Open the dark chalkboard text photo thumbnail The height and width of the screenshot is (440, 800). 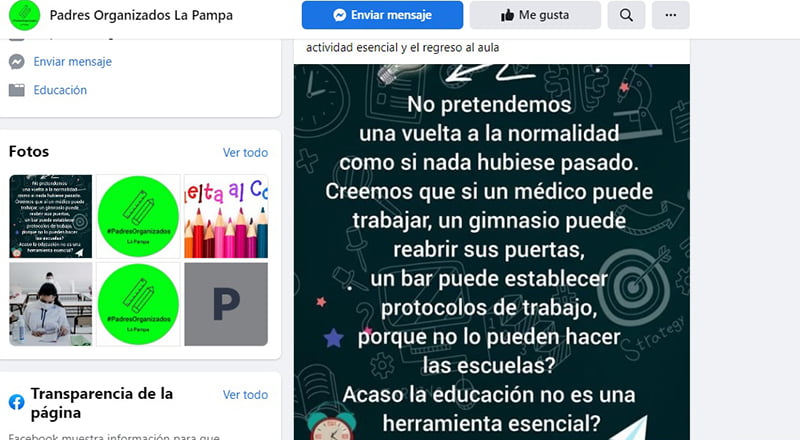[51, 216]
